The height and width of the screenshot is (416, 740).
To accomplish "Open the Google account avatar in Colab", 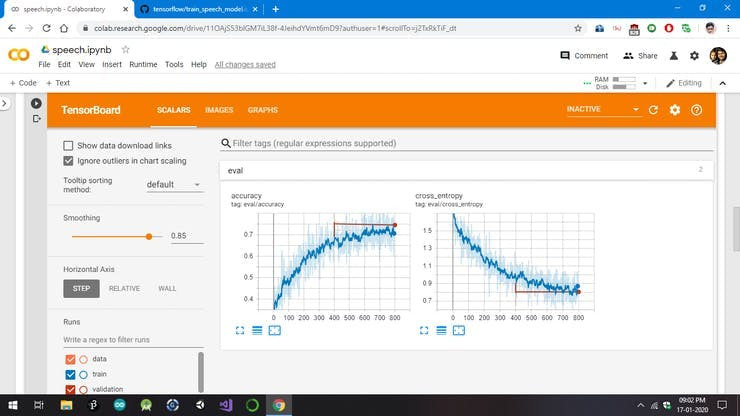I will coord(718,56).
